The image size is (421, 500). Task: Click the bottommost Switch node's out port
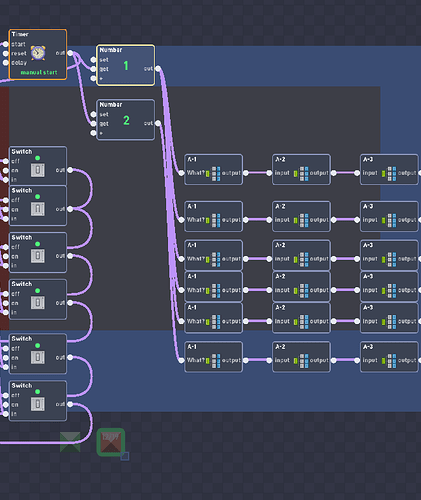tap(70, 404)
